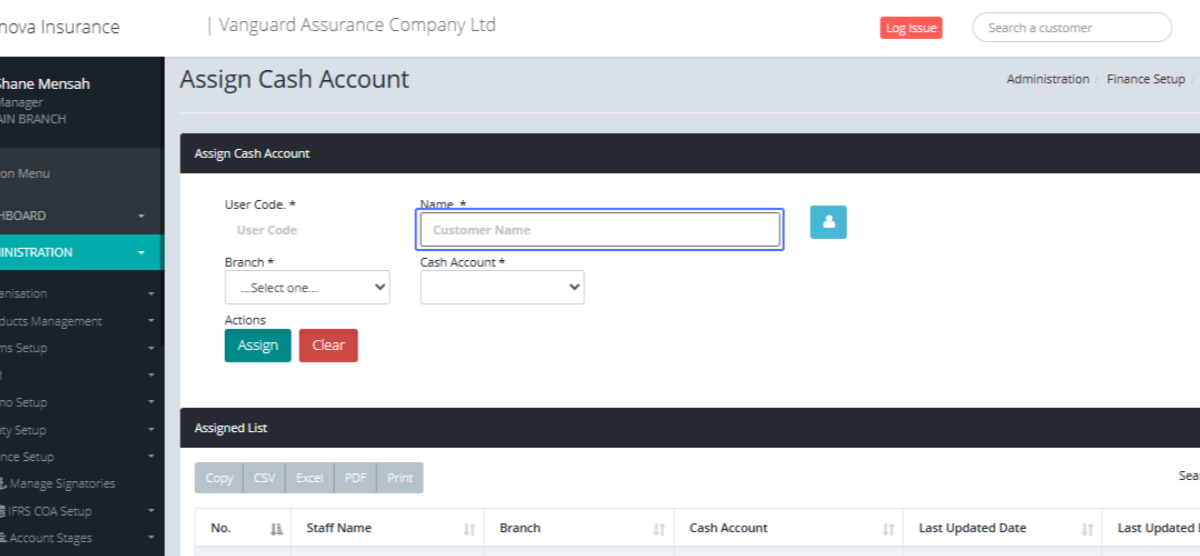1200x556 pixels.
Task: Click the Log Issue button
Action: pos(910,28)
